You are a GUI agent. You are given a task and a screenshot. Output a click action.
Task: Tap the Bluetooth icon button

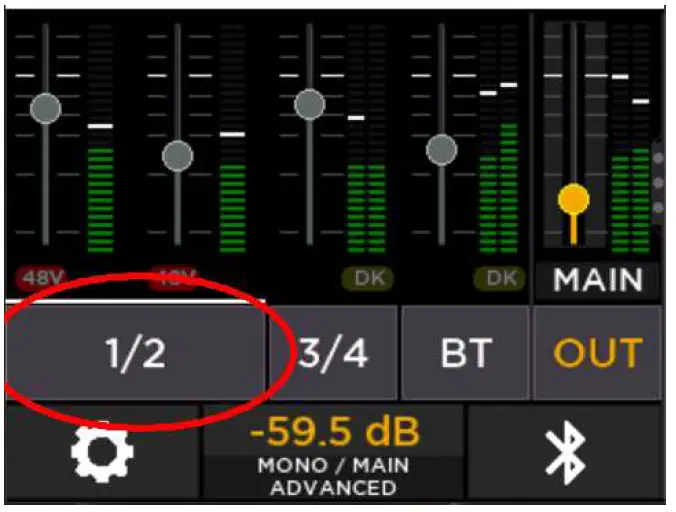point(566,453)
